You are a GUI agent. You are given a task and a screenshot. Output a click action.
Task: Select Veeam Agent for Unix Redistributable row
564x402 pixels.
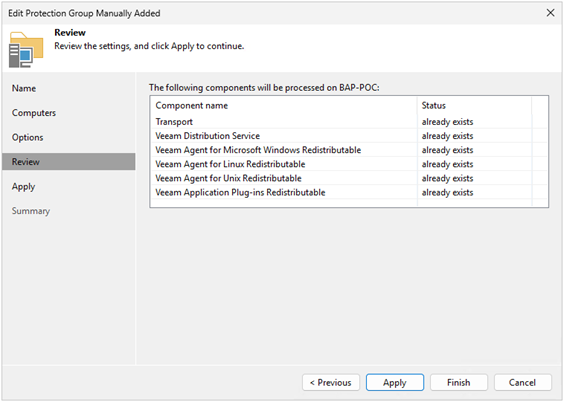click(349, 178)
